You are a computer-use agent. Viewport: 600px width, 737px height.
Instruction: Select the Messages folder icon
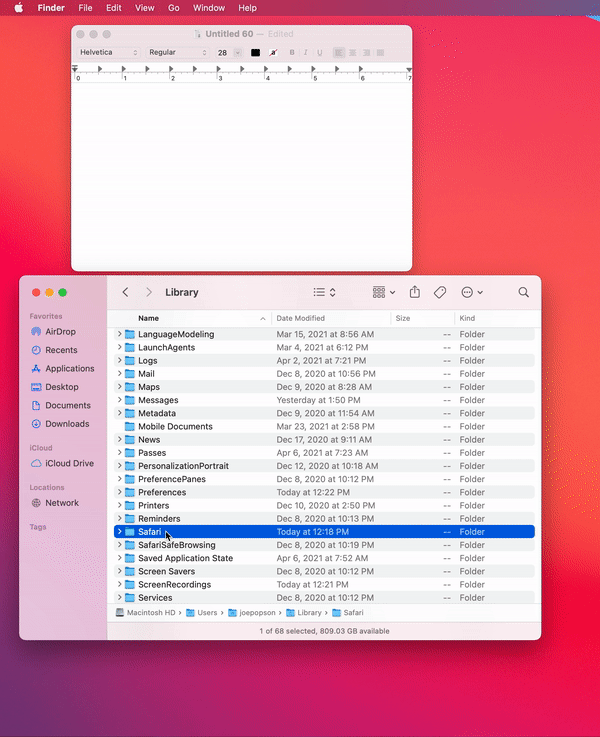point(130,400)
